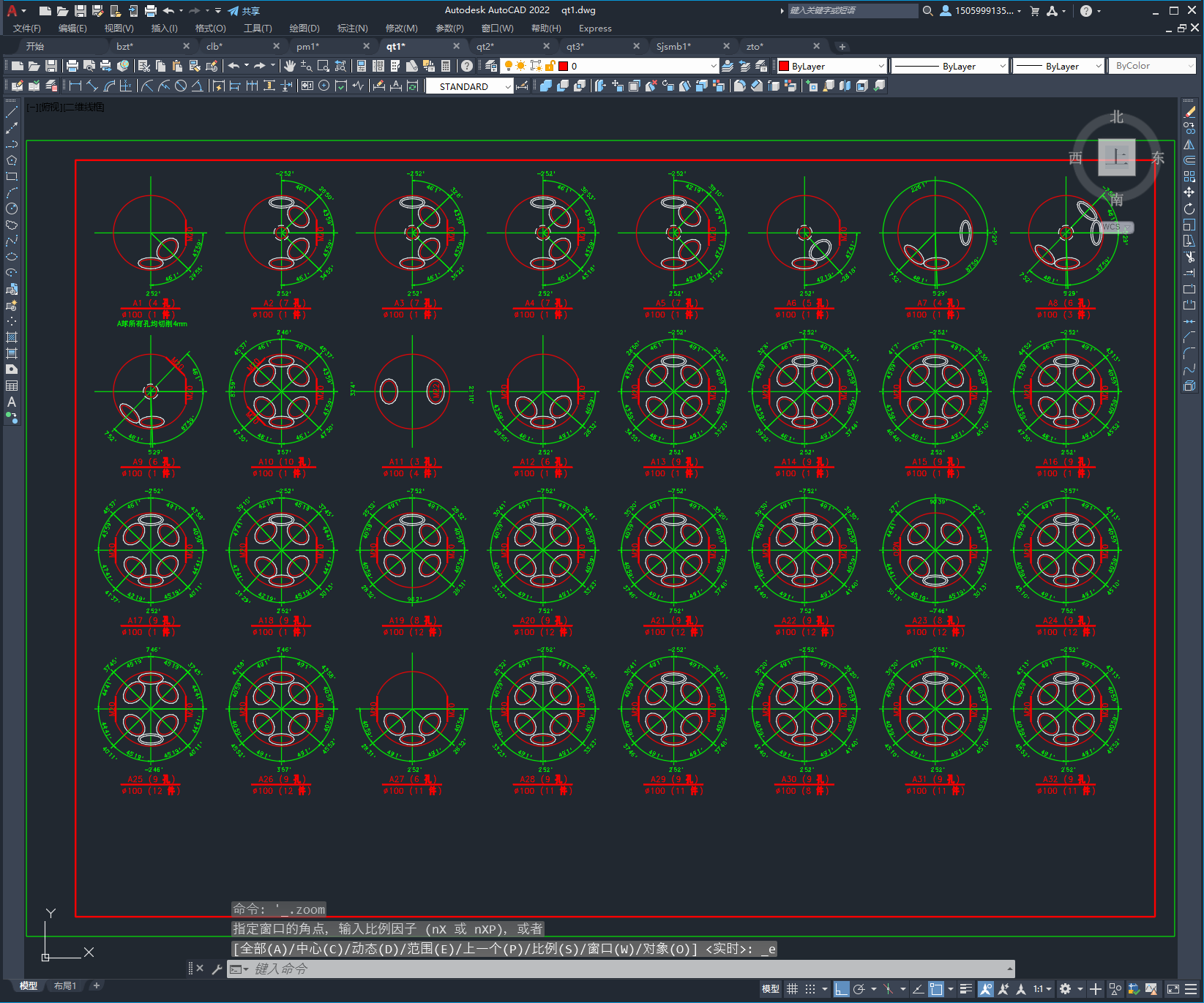Screen dimensions: 1204x1003
Task: Click the Search magnifier in title bar
Action: coord(928,11)
